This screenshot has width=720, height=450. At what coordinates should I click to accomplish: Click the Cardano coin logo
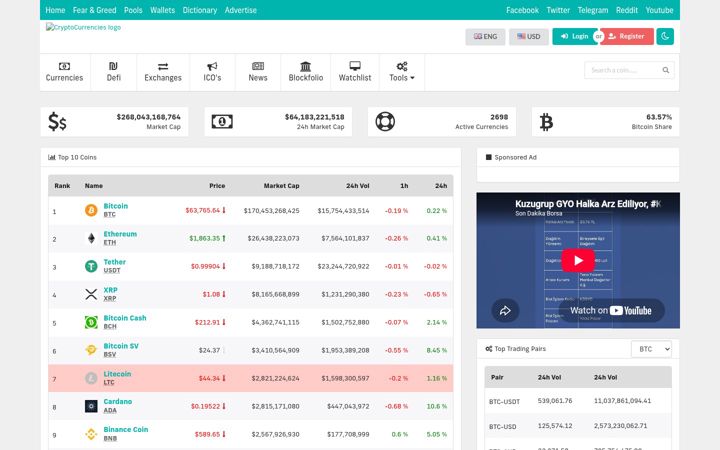91,406
